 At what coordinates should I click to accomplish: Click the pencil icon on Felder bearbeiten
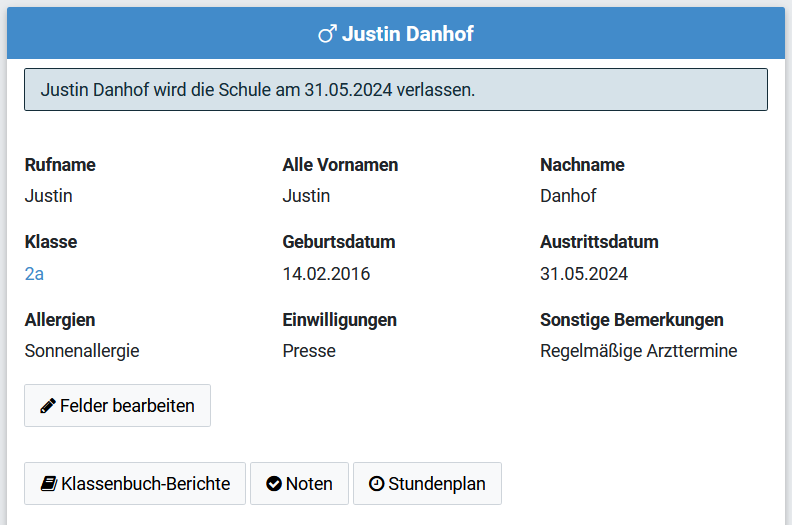48,406
